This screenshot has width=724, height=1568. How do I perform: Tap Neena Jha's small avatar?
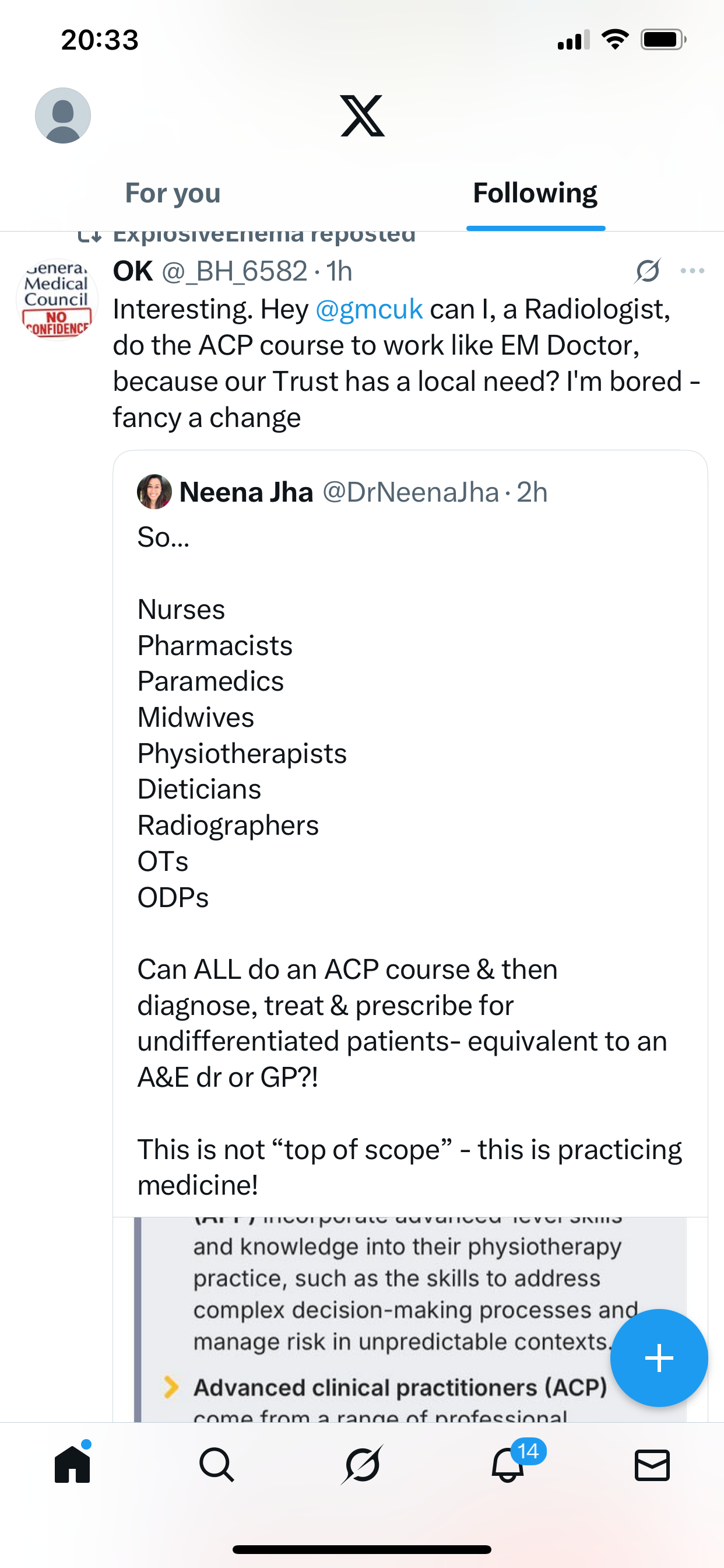pos(154,492)
